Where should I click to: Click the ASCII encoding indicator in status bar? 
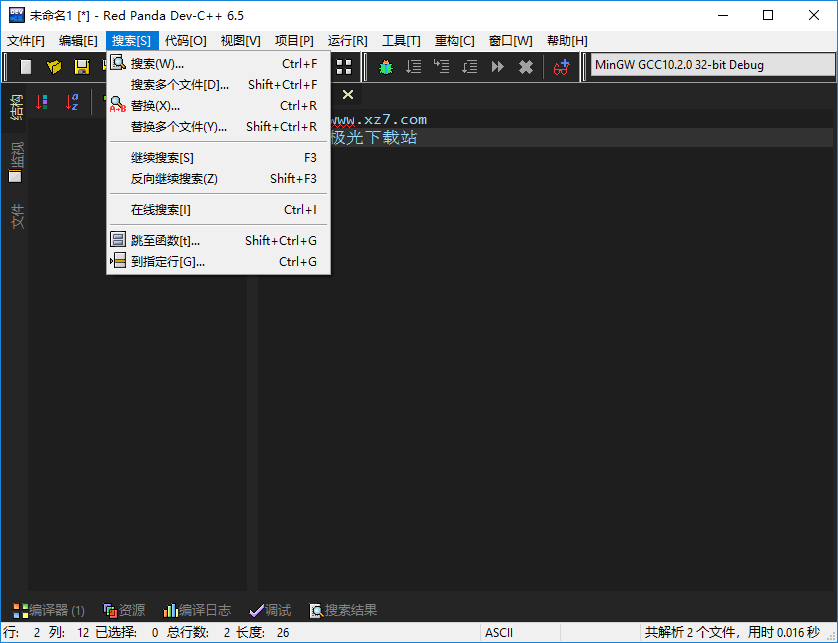(499, 632)
